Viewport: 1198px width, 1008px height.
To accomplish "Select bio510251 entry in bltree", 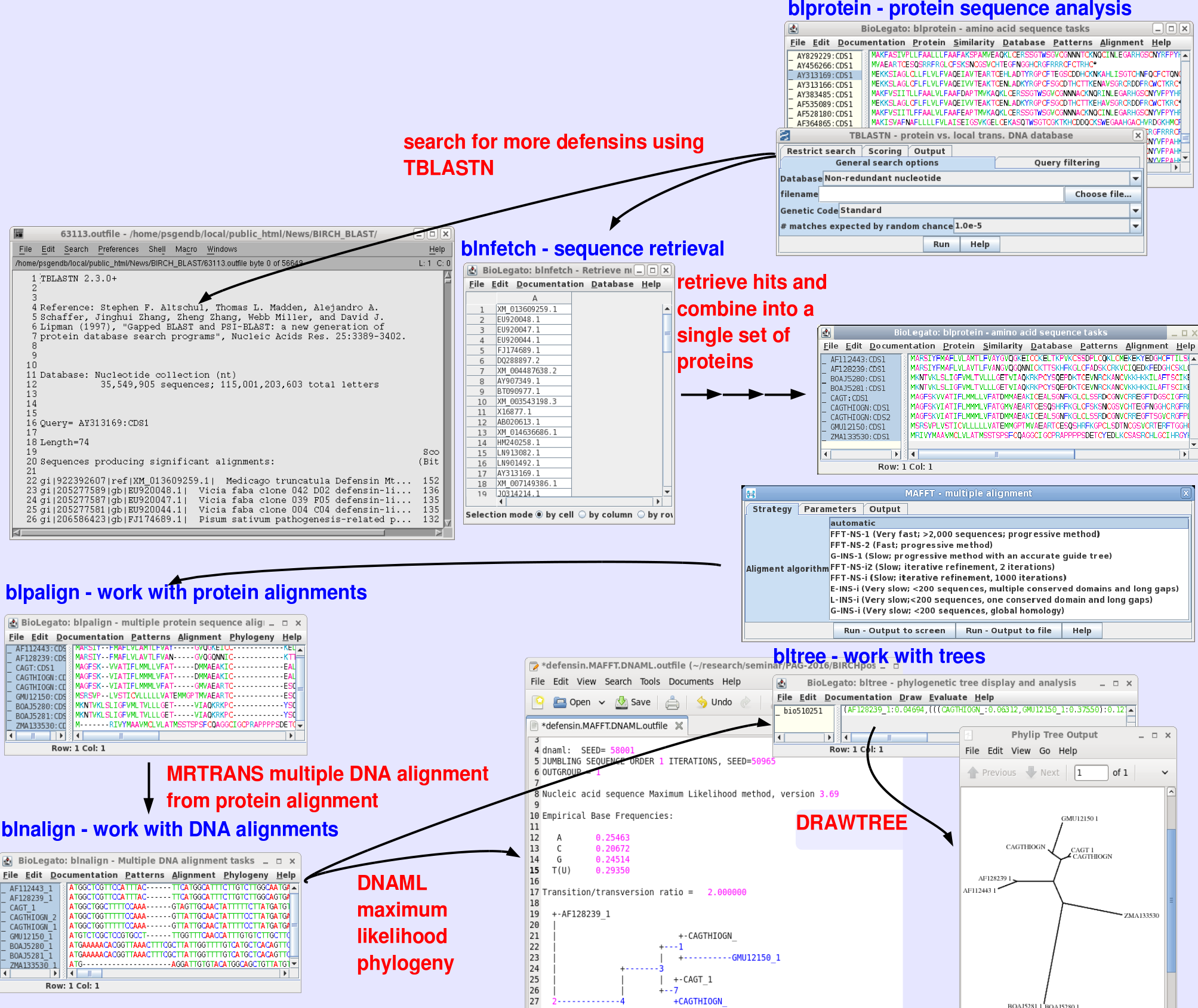I will click(803, 711).
